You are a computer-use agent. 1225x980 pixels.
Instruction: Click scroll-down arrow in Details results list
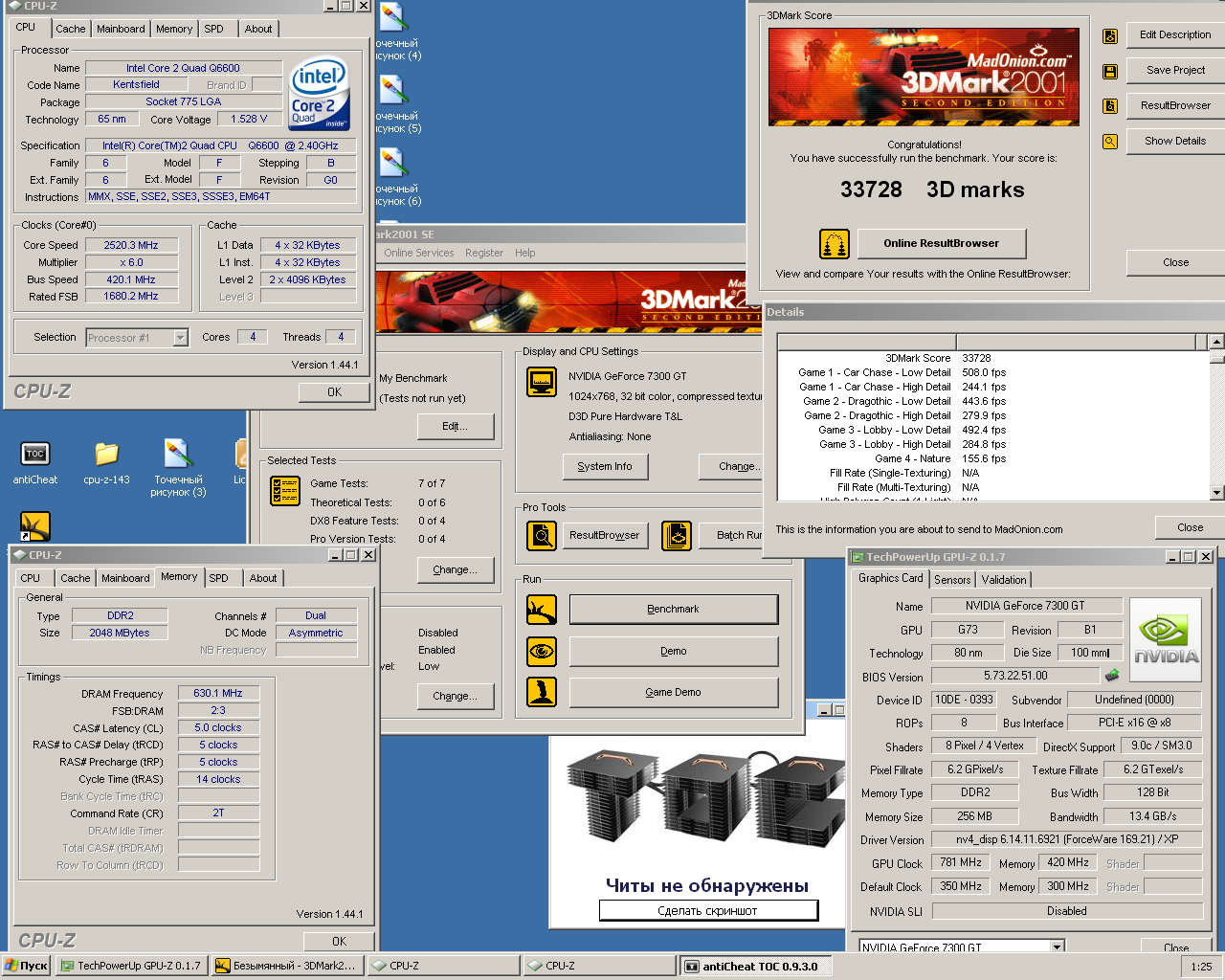(x=1216, y=493)
